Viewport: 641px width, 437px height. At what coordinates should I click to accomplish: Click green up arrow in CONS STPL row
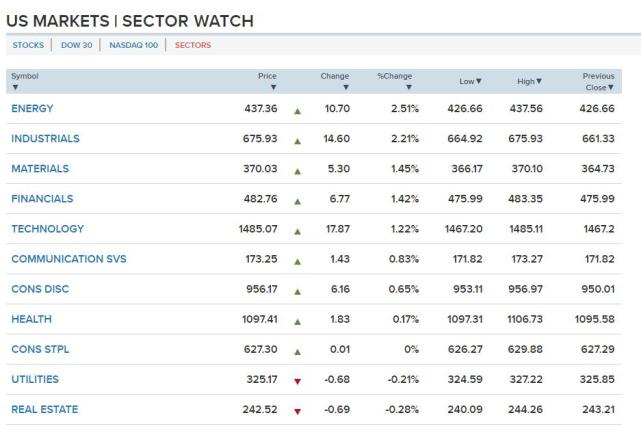pyautogui.click(x=297, y=351)
